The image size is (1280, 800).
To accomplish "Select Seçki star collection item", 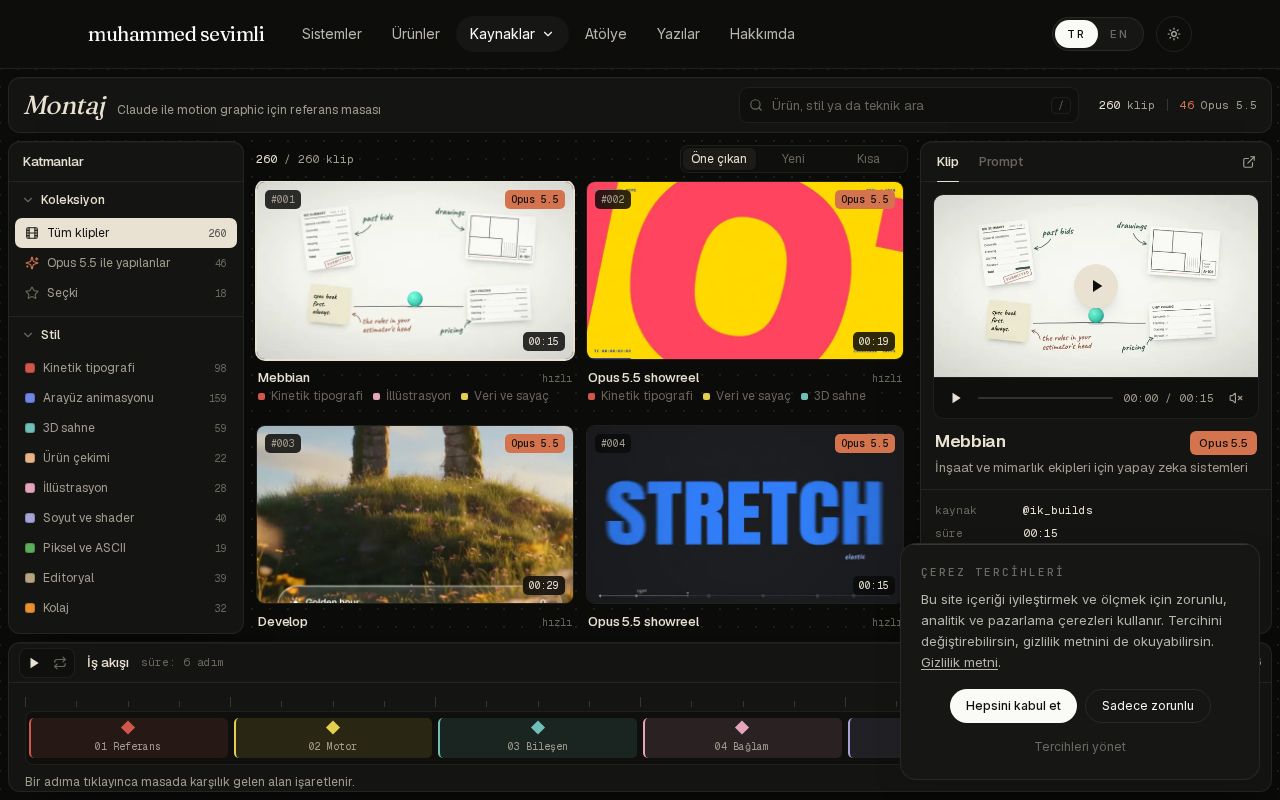I will 126,293.
